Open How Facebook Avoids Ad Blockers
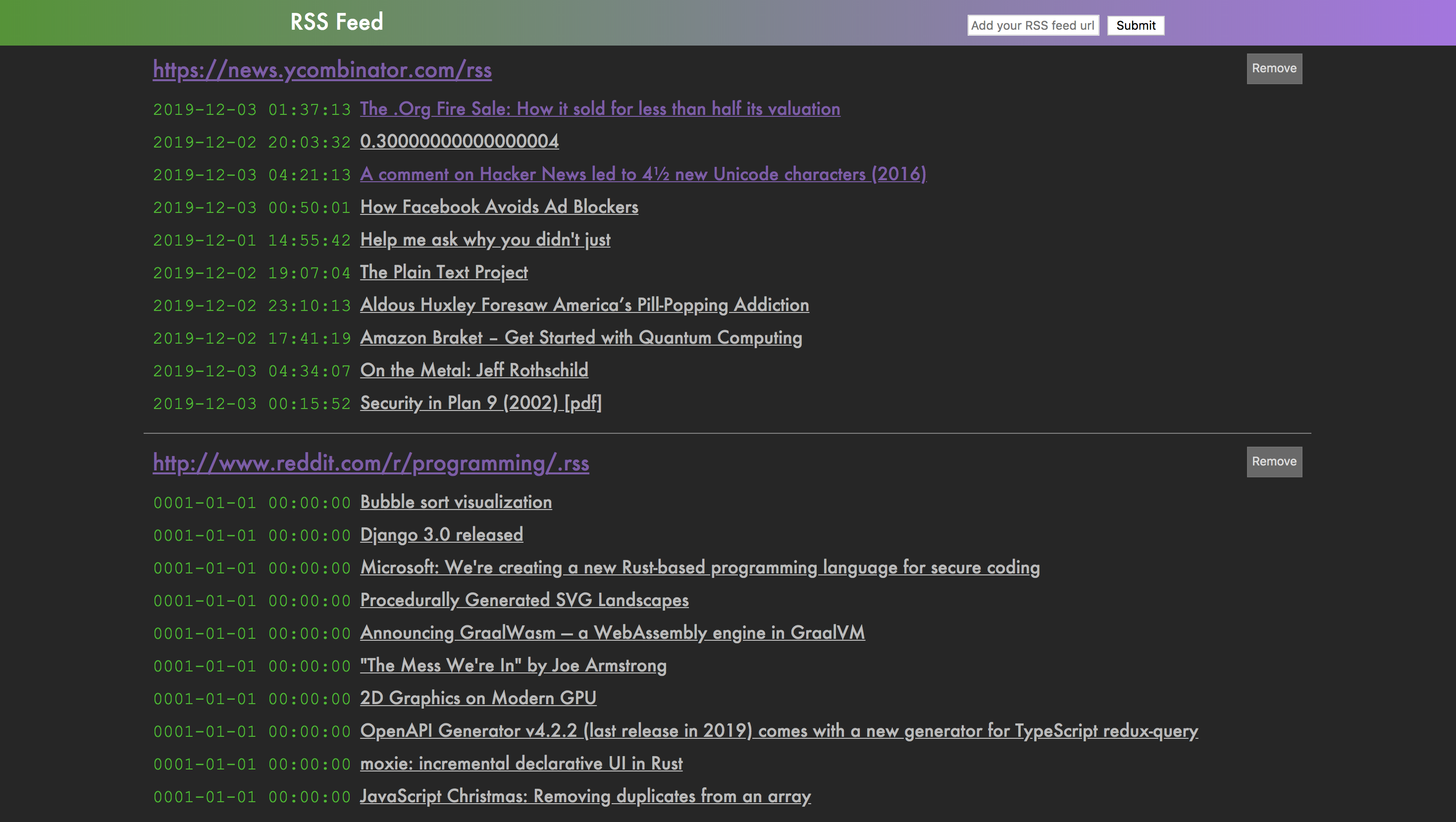Screen dimensions: 1456x822 click(499, 207)
